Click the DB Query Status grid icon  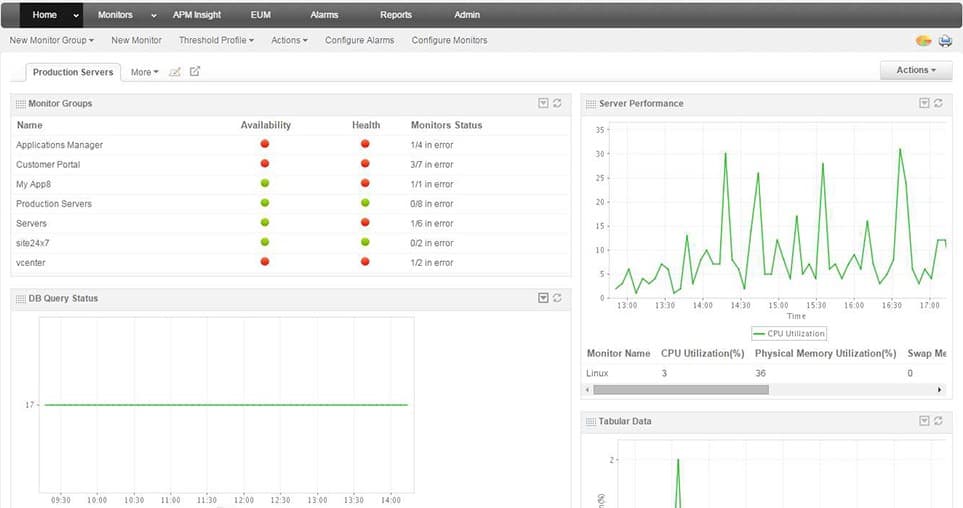pos(21,299)
